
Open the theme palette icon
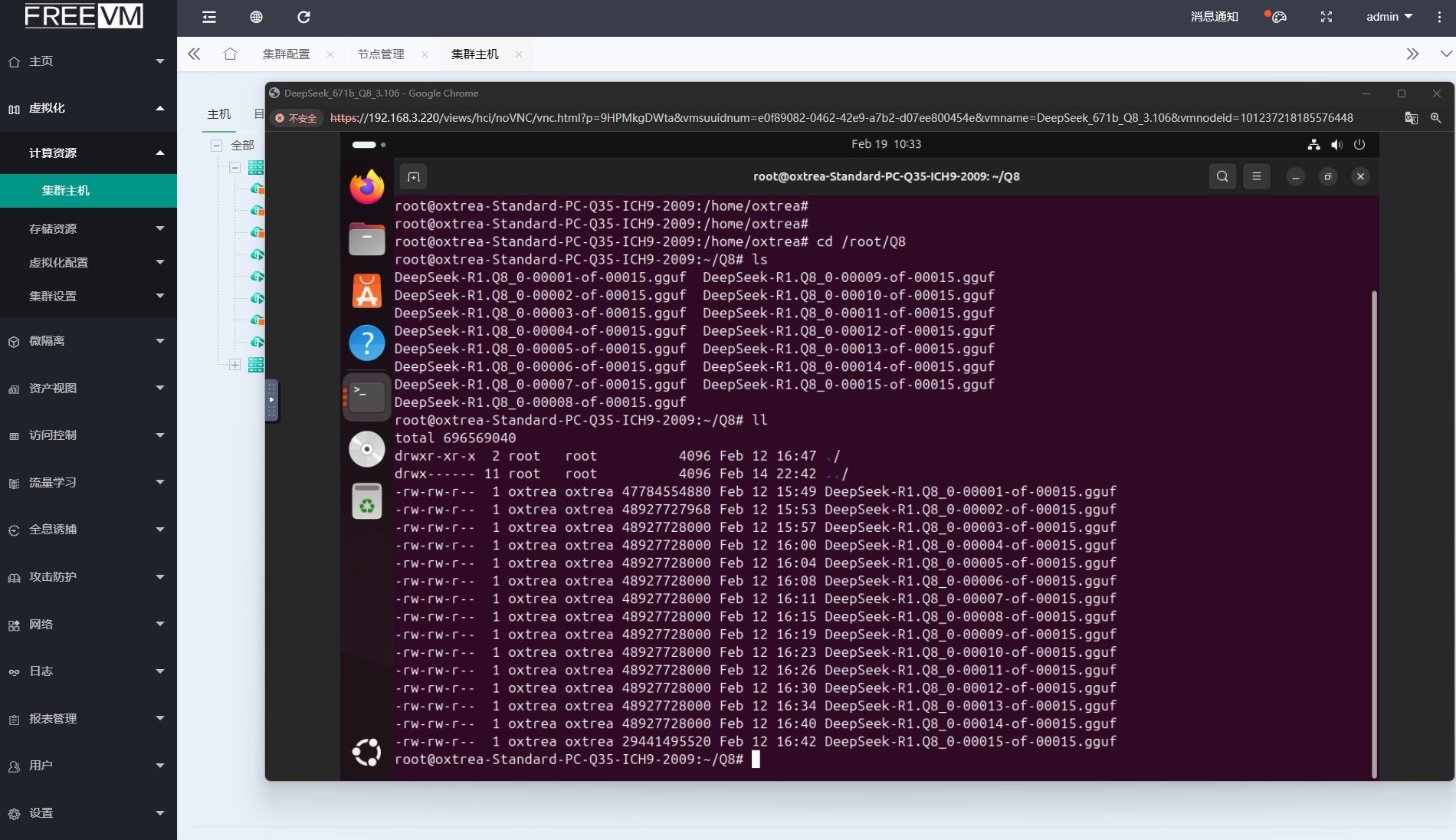pos(1278,17)
